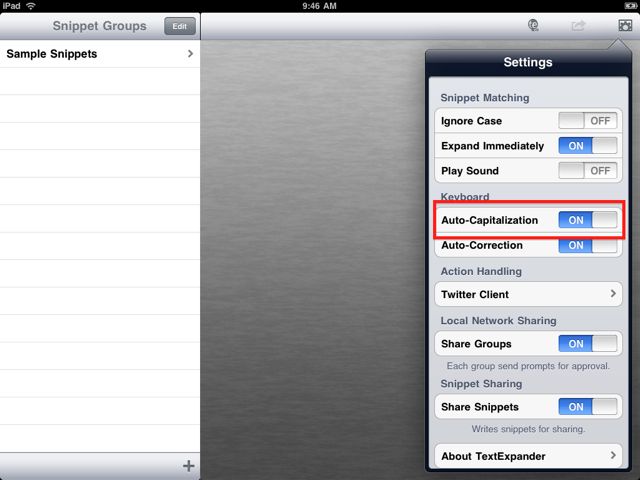Toggle the Share Groups switch
Screen dimensions: 640x480
pos(588,344)
